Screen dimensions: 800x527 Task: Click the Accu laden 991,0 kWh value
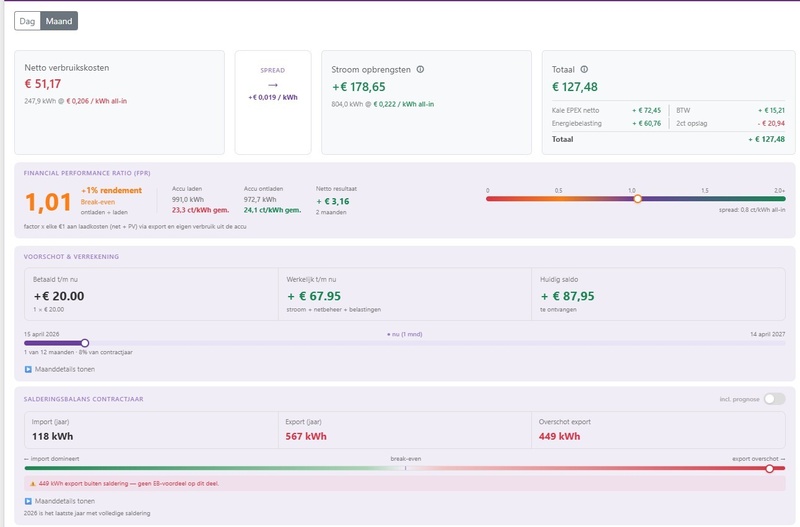point(188,199)
